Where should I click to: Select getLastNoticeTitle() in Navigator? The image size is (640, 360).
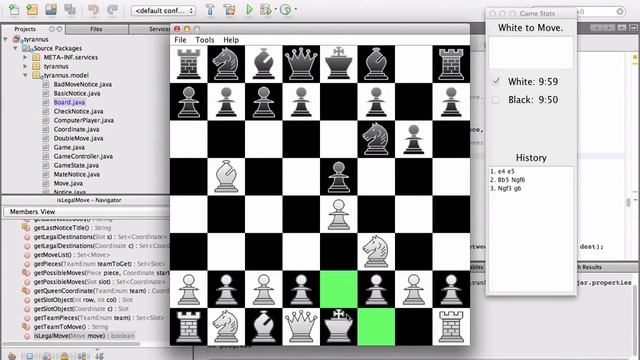72,228
